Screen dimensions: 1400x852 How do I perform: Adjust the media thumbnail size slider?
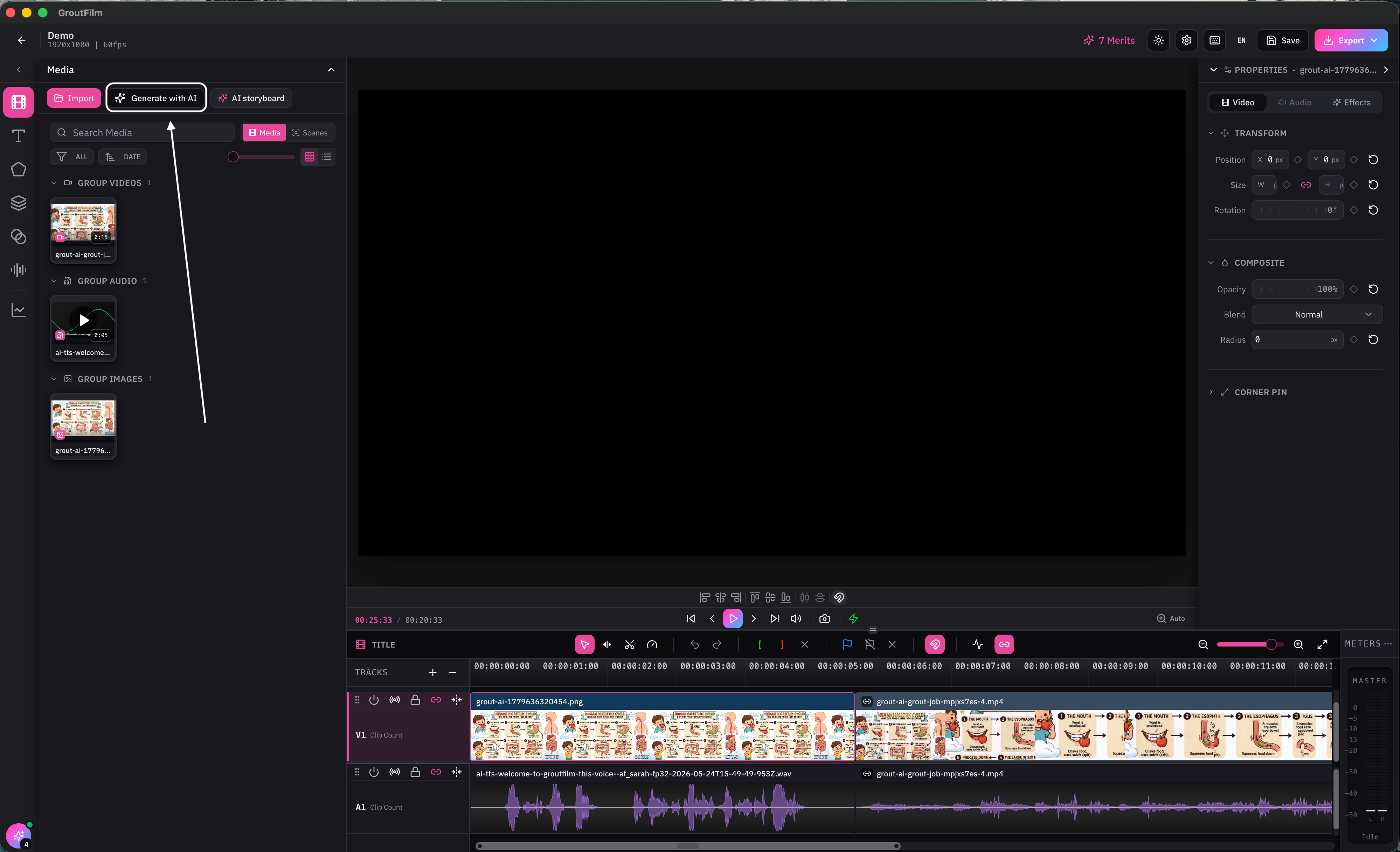(x=261, y=157)
